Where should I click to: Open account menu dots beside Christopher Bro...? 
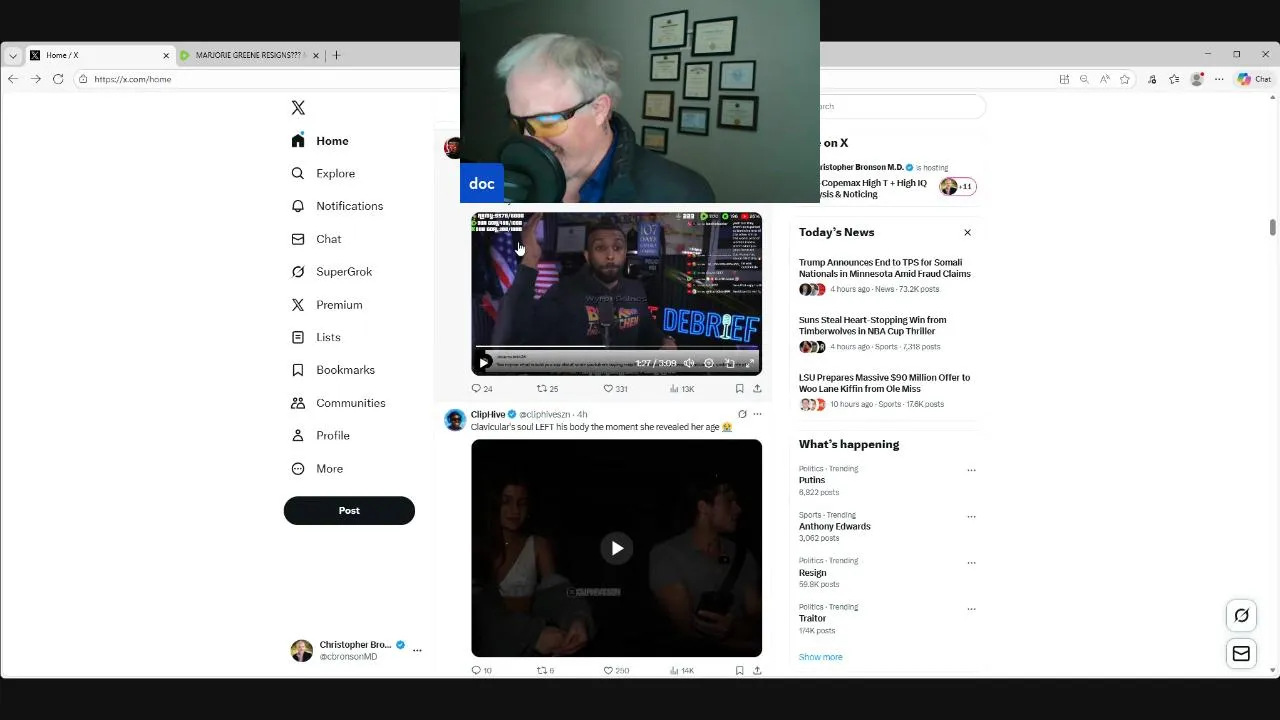click(417, 651)
